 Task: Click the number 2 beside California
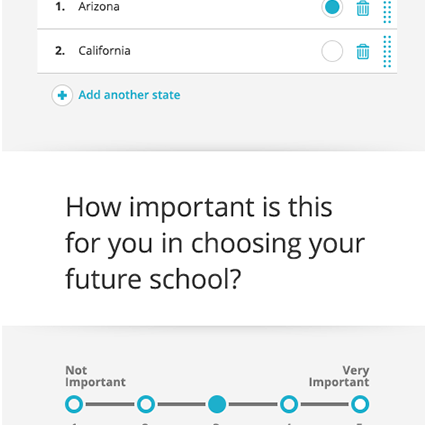60,51
